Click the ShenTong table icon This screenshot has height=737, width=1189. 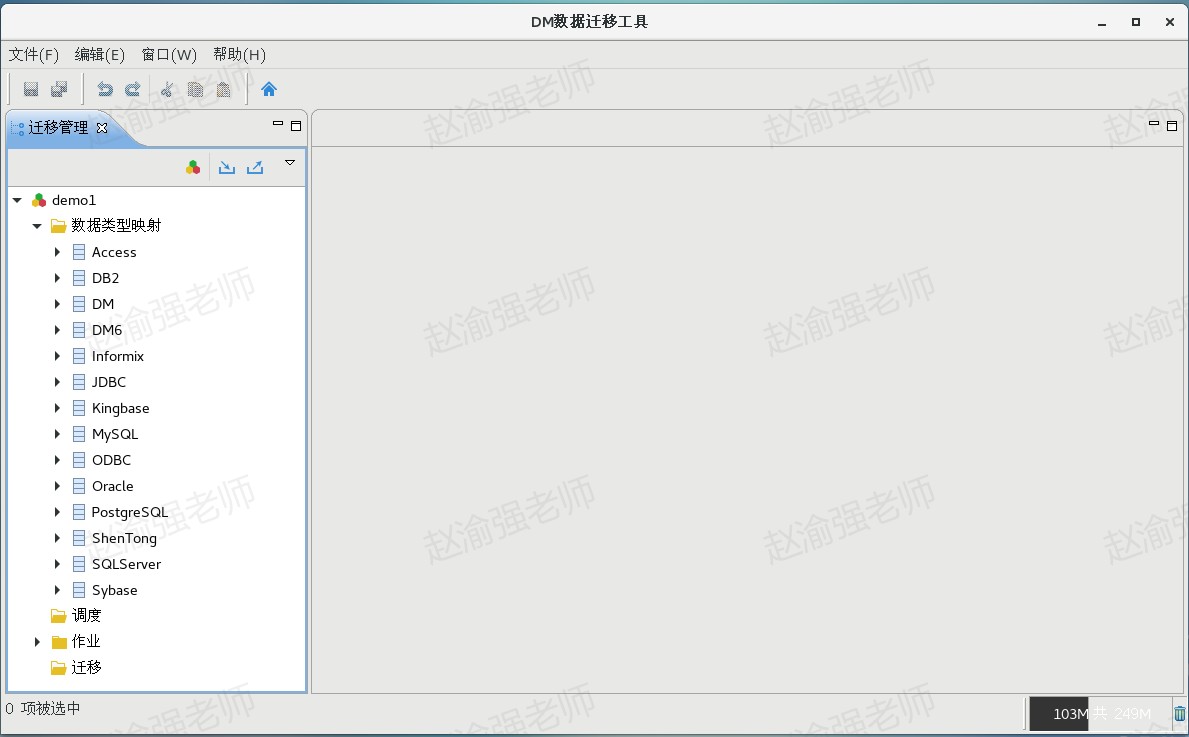click(x=79, y=538)
